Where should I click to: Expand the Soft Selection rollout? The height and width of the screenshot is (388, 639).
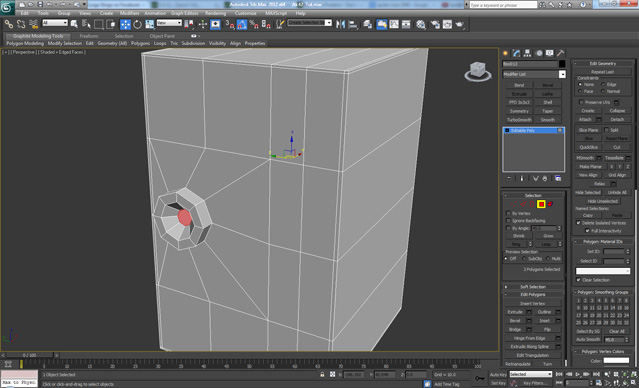533,287
